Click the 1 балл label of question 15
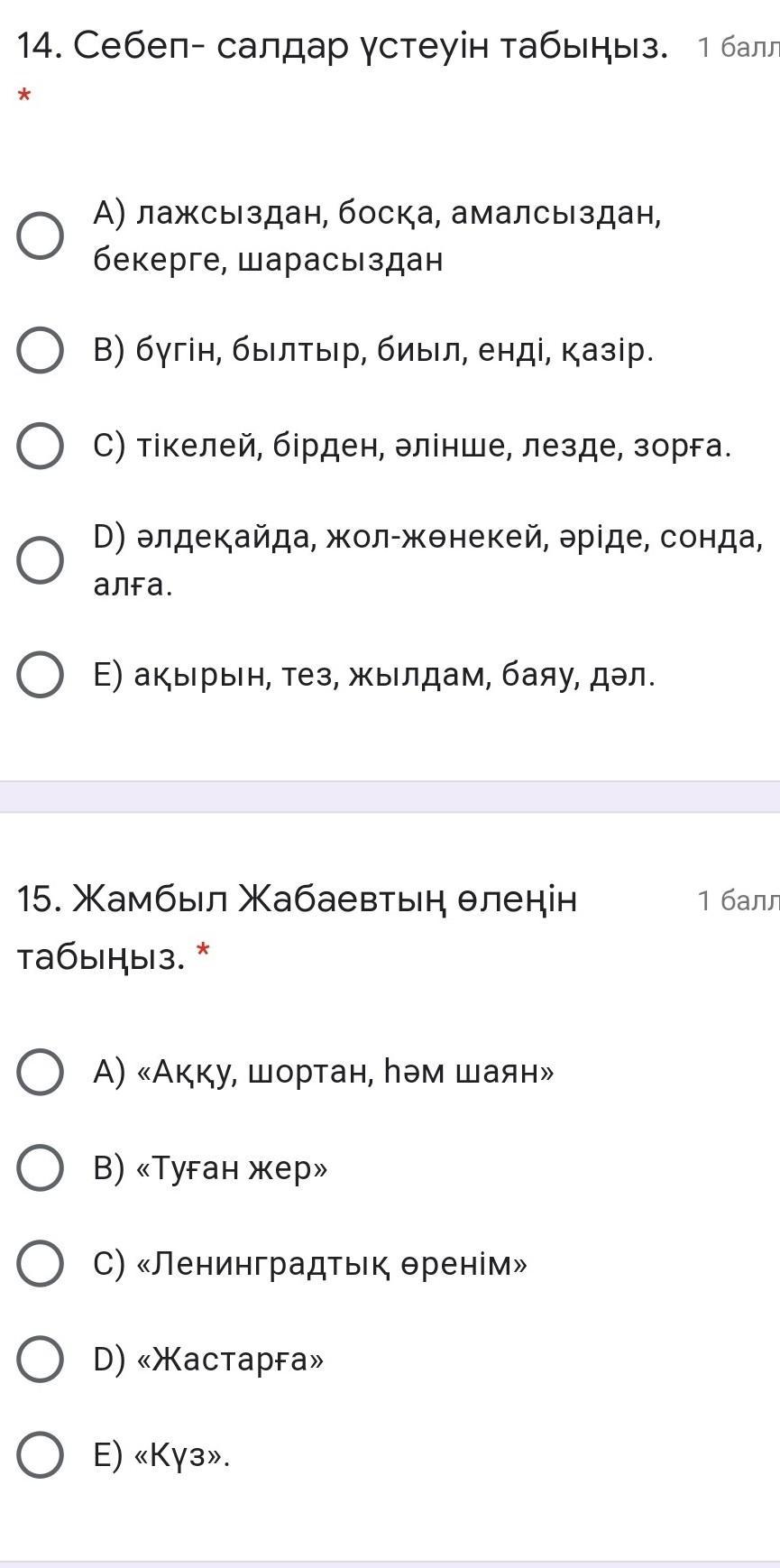Image resolution: width=780 pixels, height=1568 pixels. [738, 900]
